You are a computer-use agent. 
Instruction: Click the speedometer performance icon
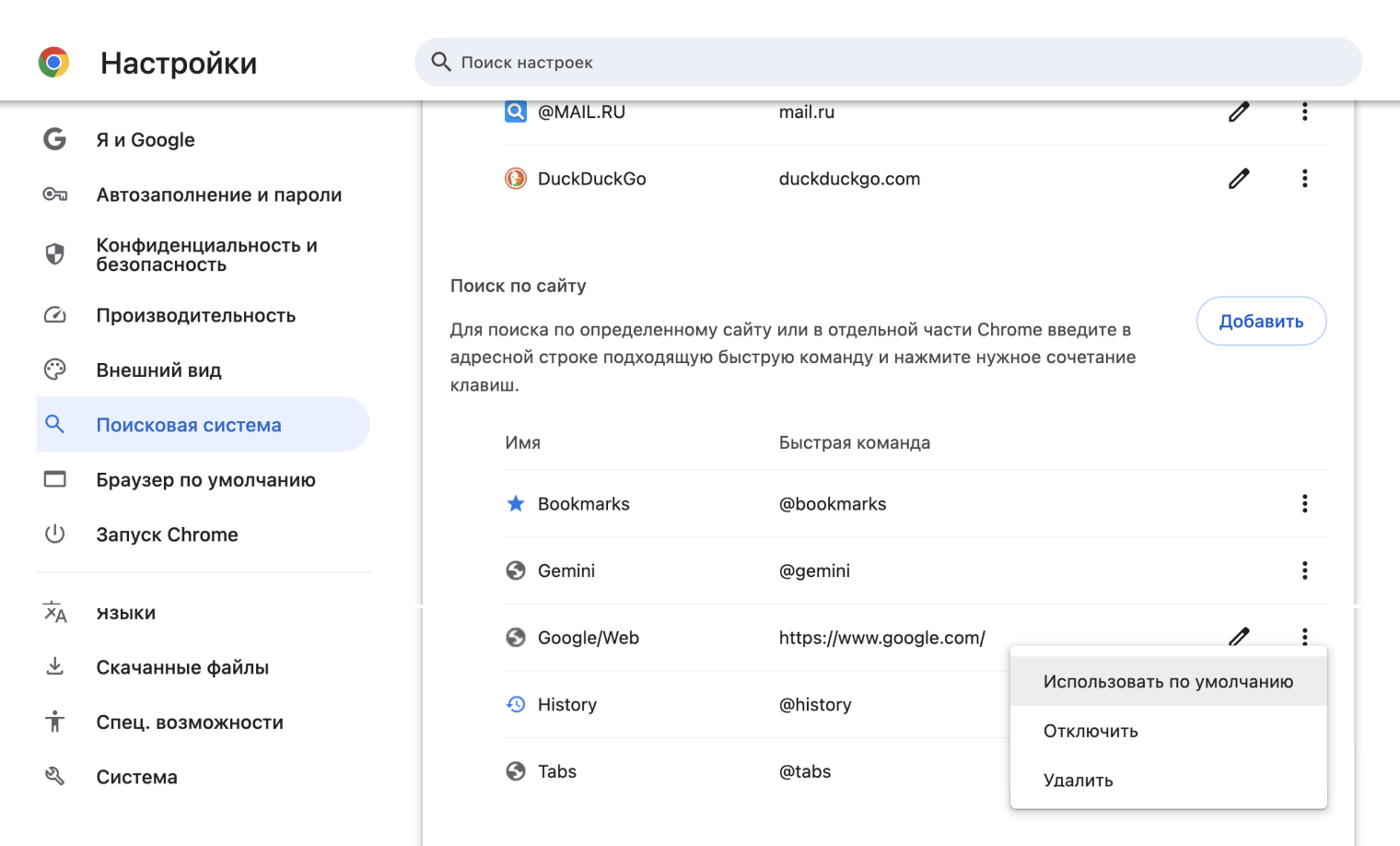[54, 315]
